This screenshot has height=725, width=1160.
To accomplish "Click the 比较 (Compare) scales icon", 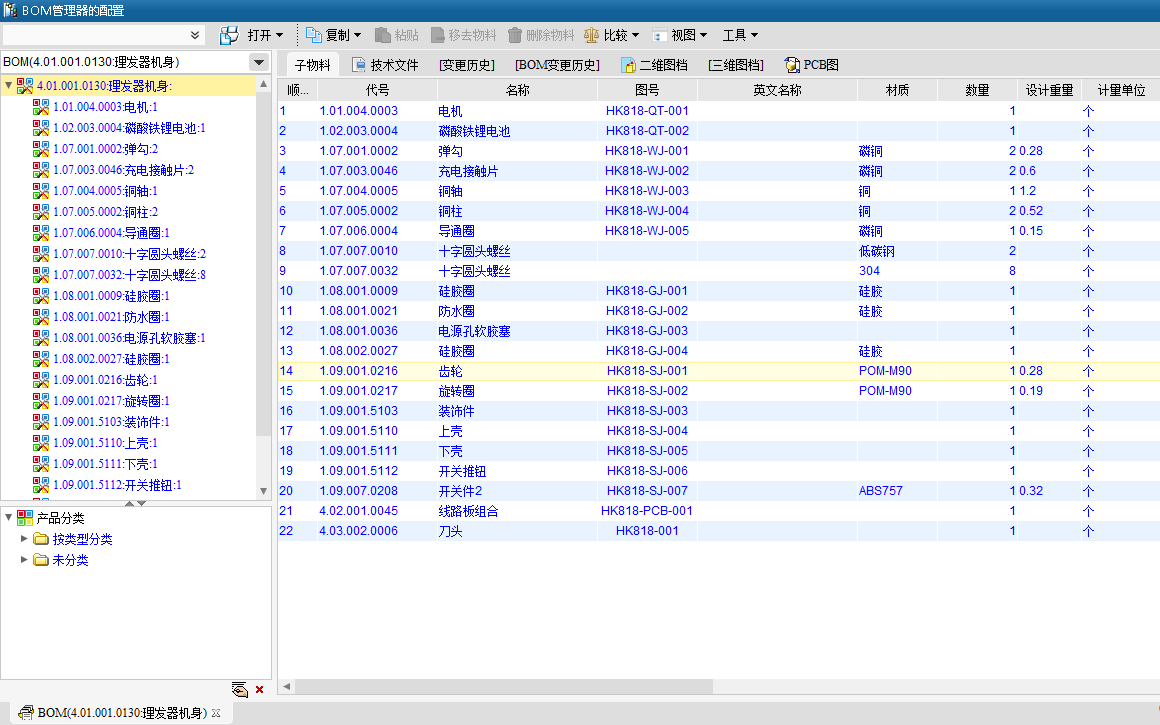I will 592,35.
